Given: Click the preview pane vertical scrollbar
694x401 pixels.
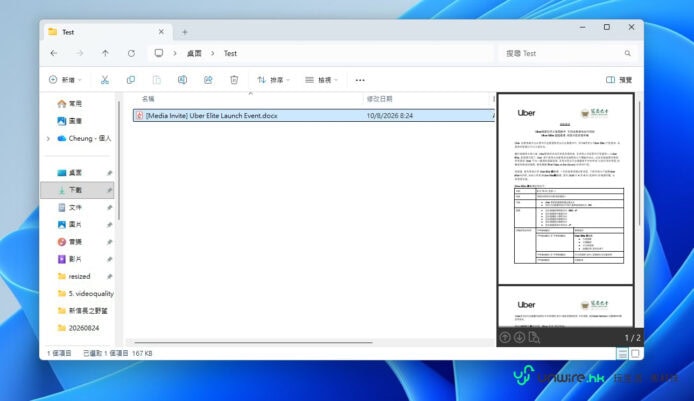Looking at the screenshot, I should (640, 163).
